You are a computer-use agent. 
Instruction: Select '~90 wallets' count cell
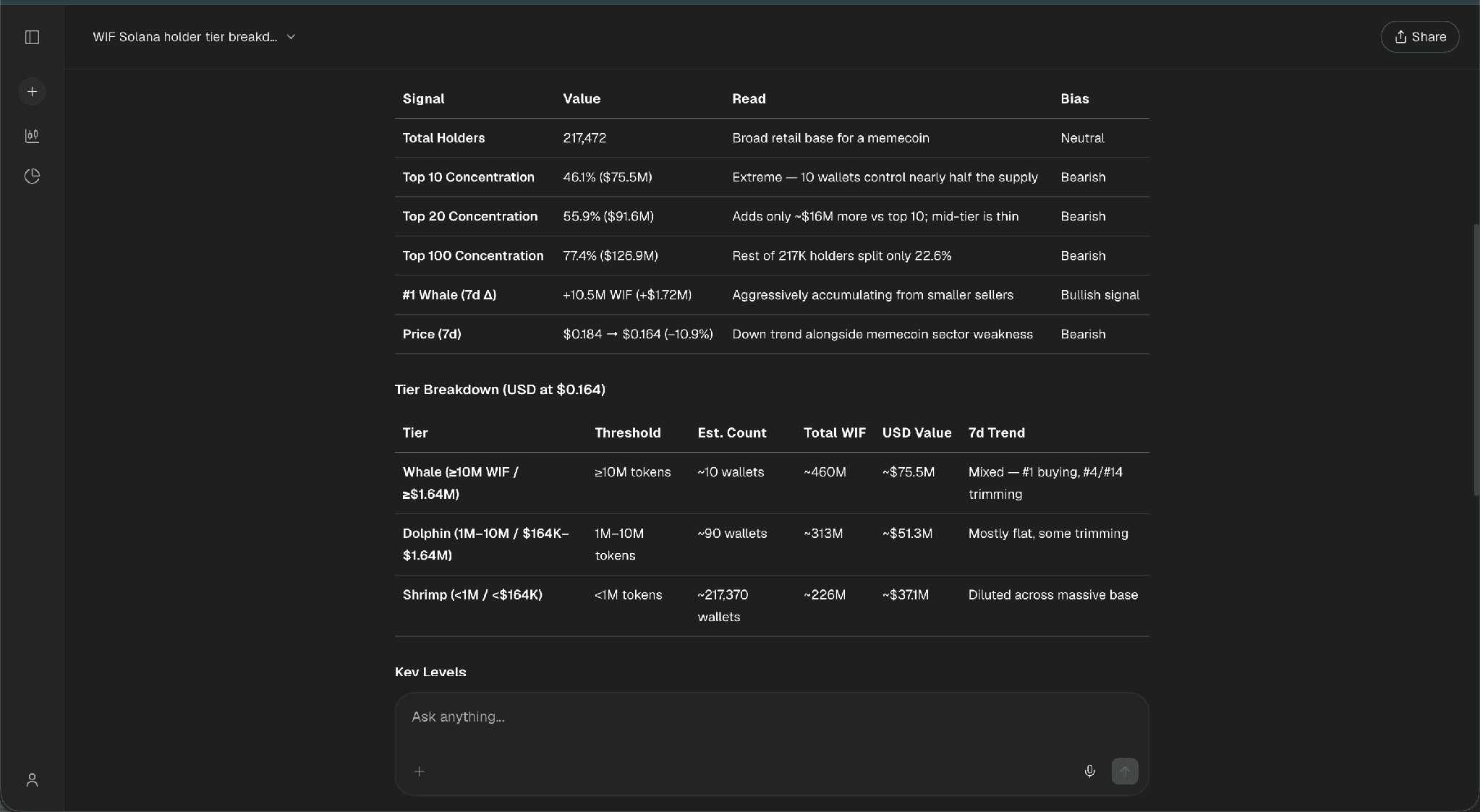point(732,534)
